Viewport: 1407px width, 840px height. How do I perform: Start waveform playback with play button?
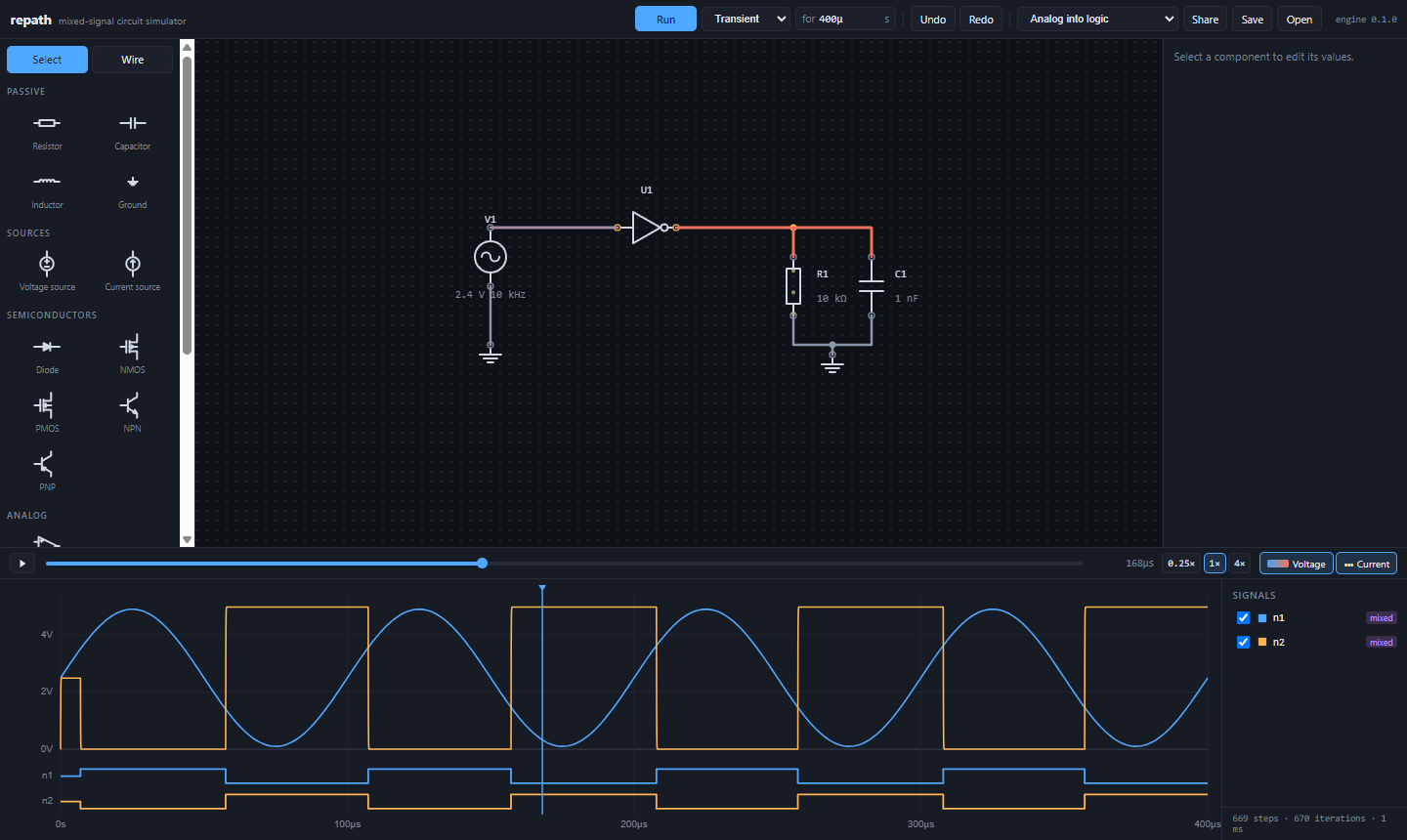(x=21, y=564)
